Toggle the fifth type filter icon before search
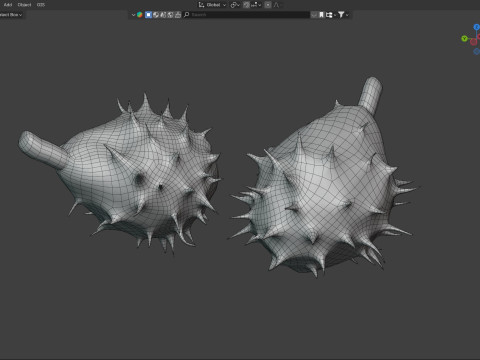Viewport: 480px width, 360px height. click(x=178, y=15)
